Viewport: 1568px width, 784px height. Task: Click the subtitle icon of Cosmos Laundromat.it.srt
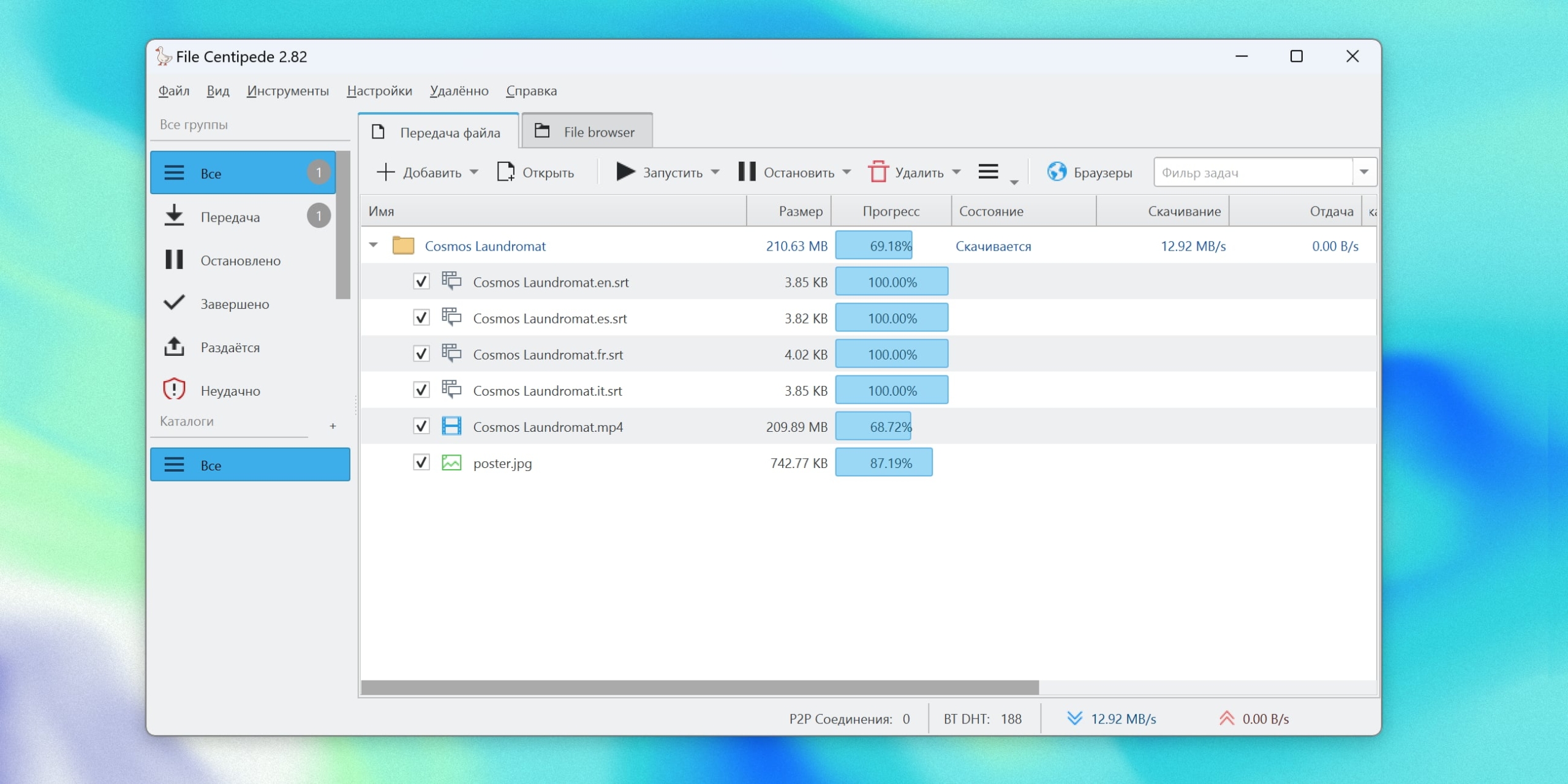(451, 390)
